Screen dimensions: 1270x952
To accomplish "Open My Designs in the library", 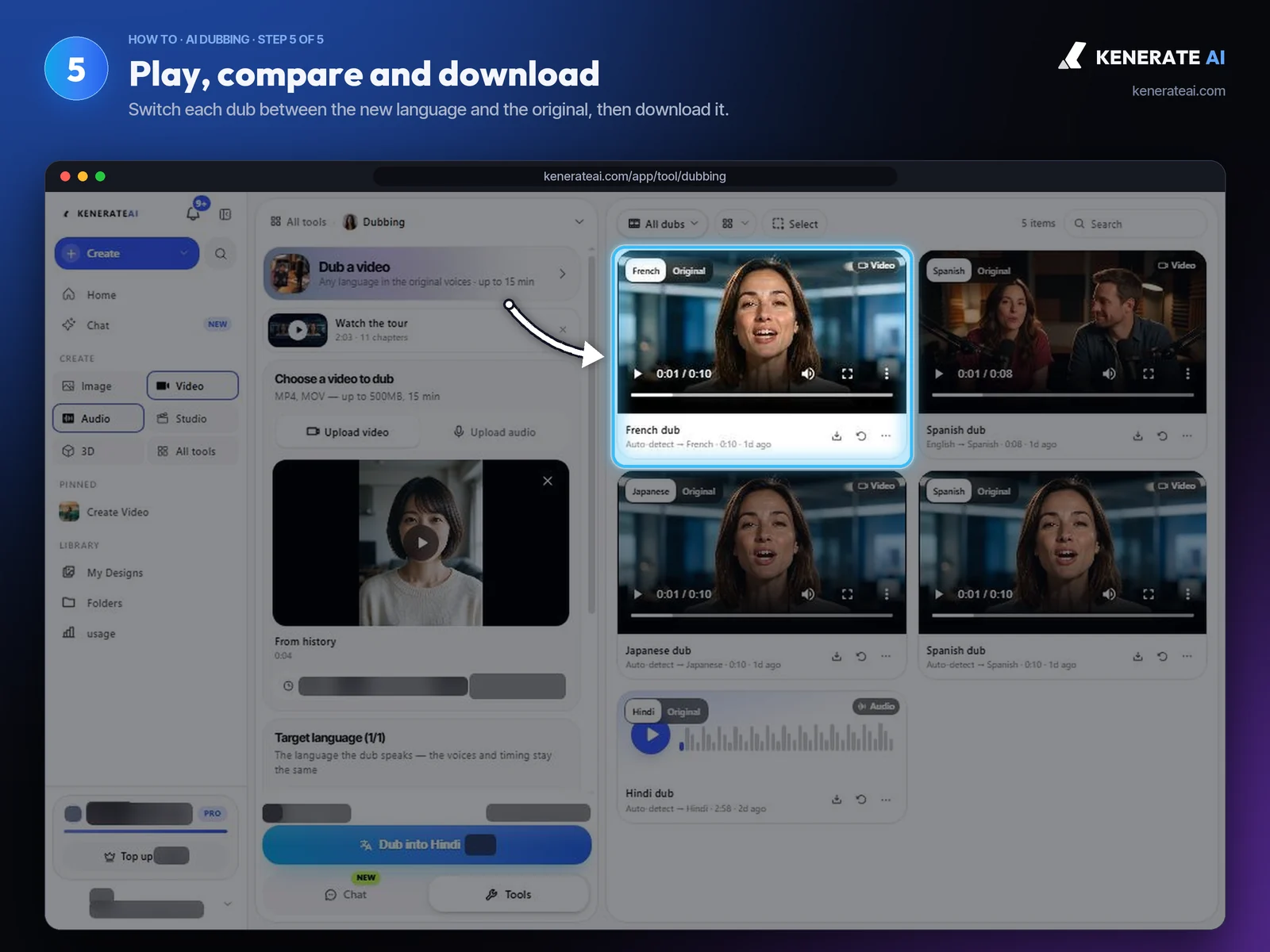I will [114, 573].
